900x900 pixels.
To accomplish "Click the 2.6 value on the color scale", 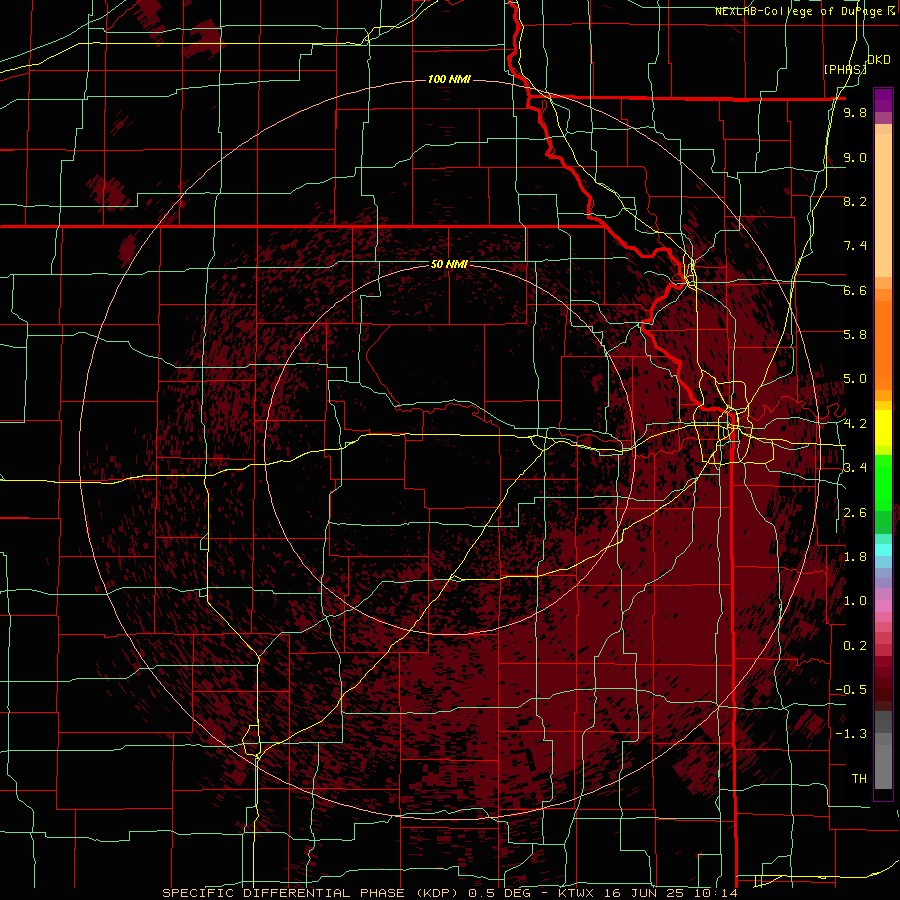I will click(855, 513).
